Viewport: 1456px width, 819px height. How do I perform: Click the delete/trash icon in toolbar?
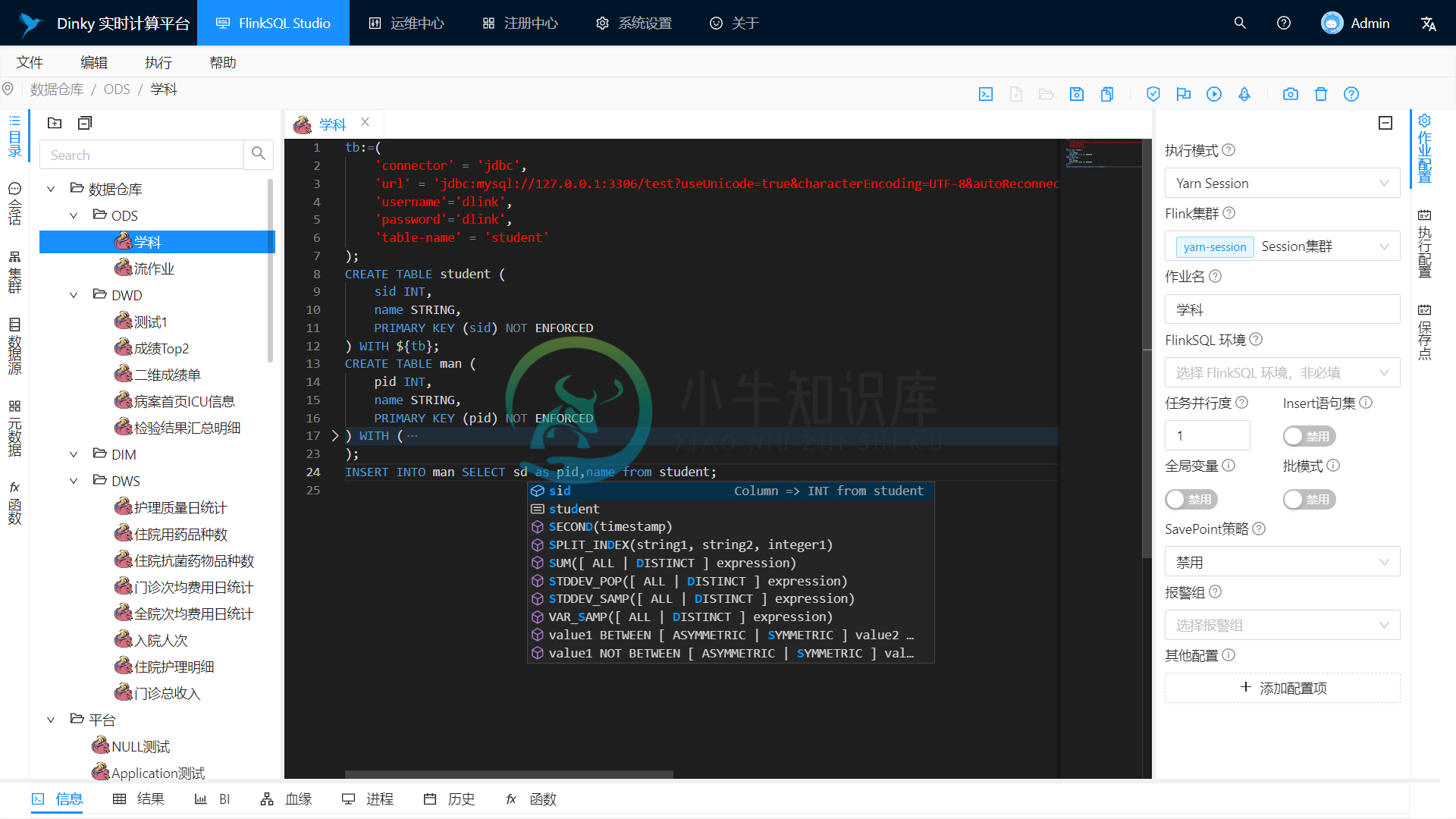pos(1320,94)
